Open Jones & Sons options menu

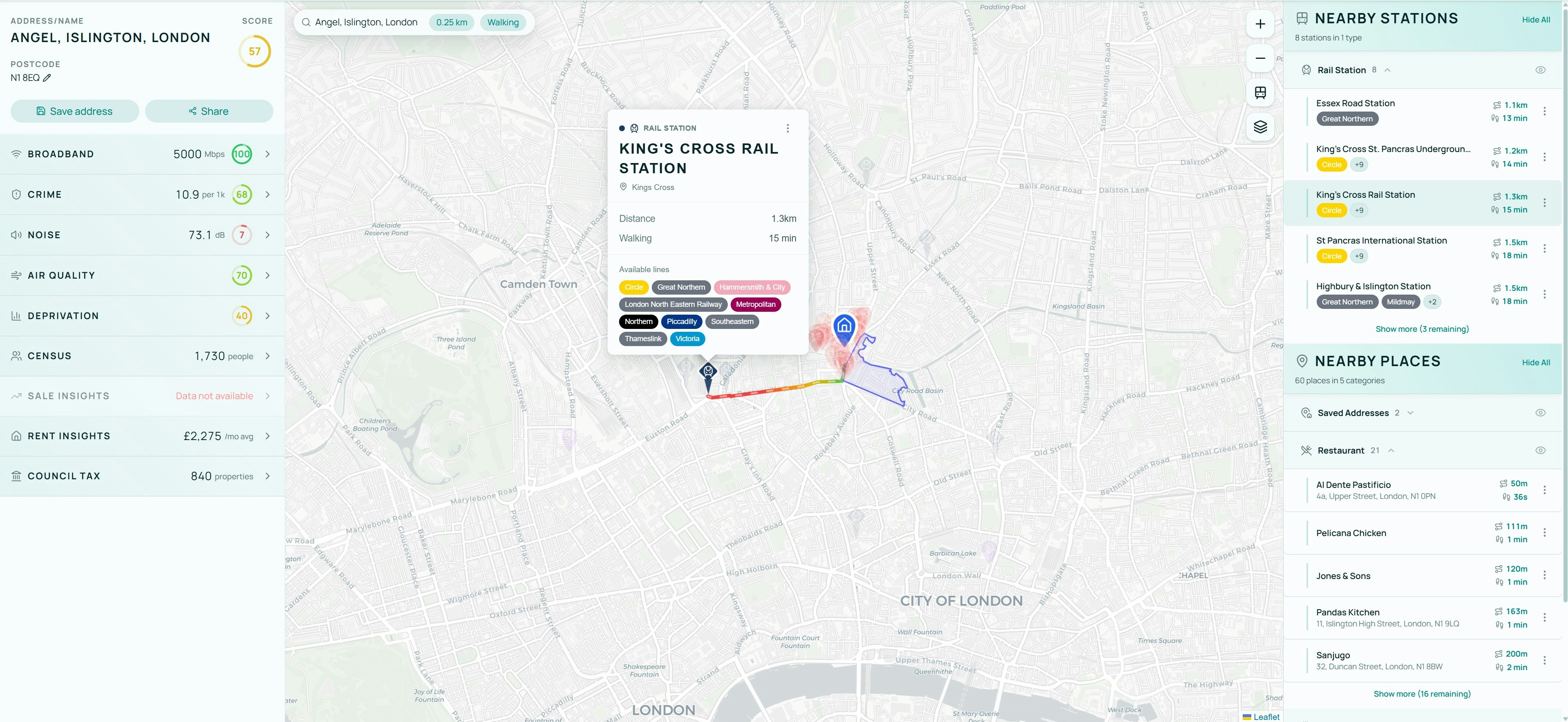tap(1544, 575)
